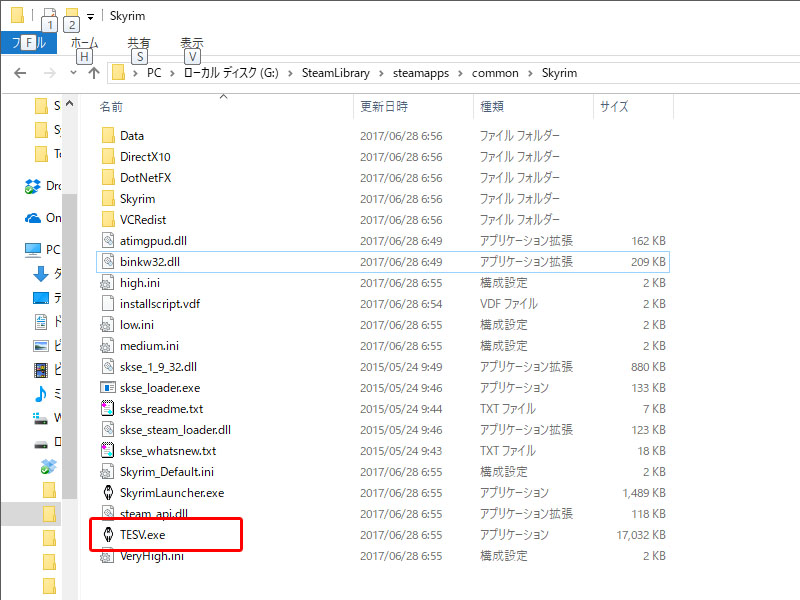Screen dimensions: 800x600
Task: Click the navigation pane scrollbar thumb
Action: pos(70,346)
